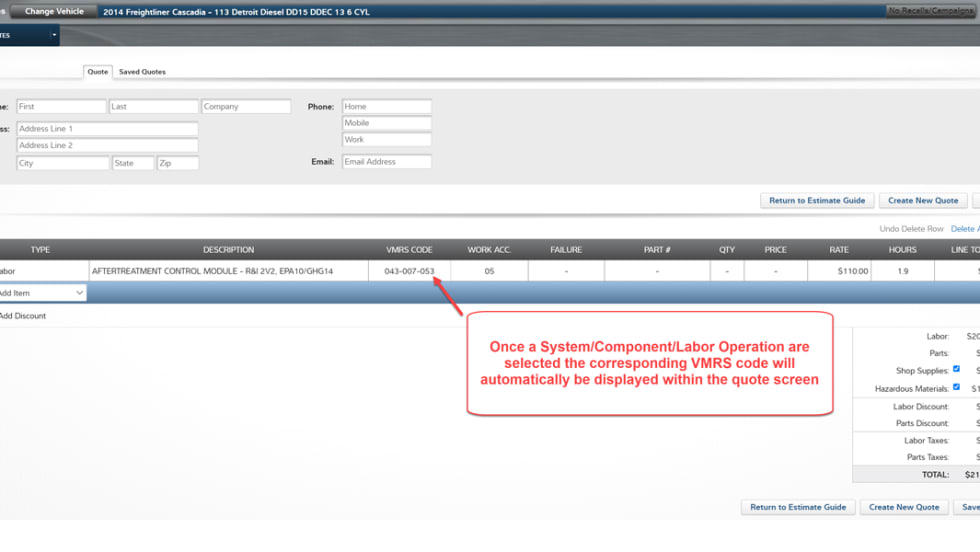Click the Change Vehicle button

[x=54, y=11]
